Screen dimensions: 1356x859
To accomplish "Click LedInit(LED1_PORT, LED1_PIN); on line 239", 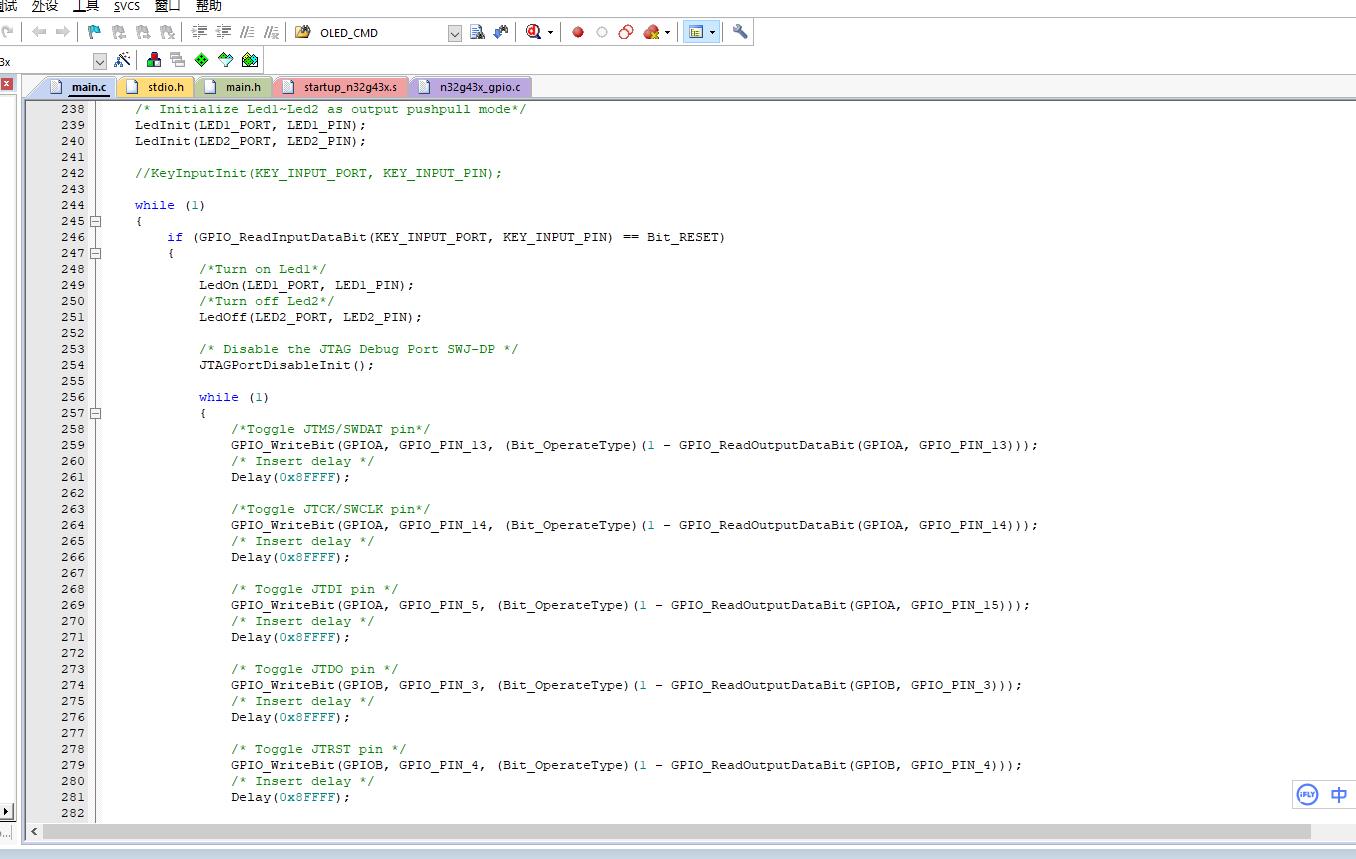I will pos(251,125).
